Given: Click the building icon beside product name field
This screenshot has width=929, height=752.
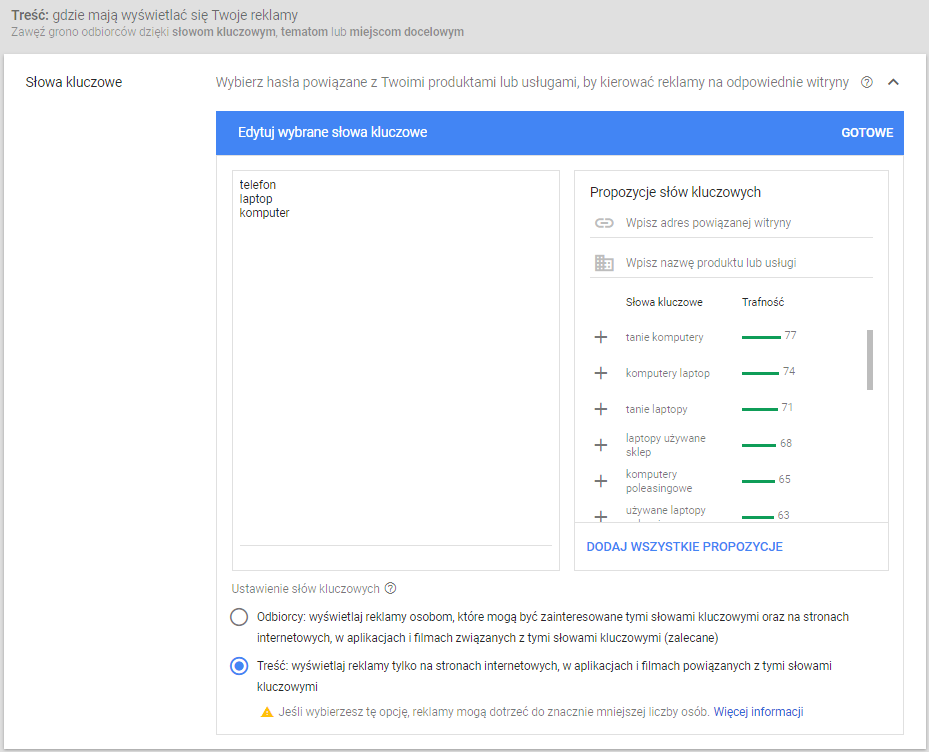Looking at the screenshot, I should pos(604,263).
